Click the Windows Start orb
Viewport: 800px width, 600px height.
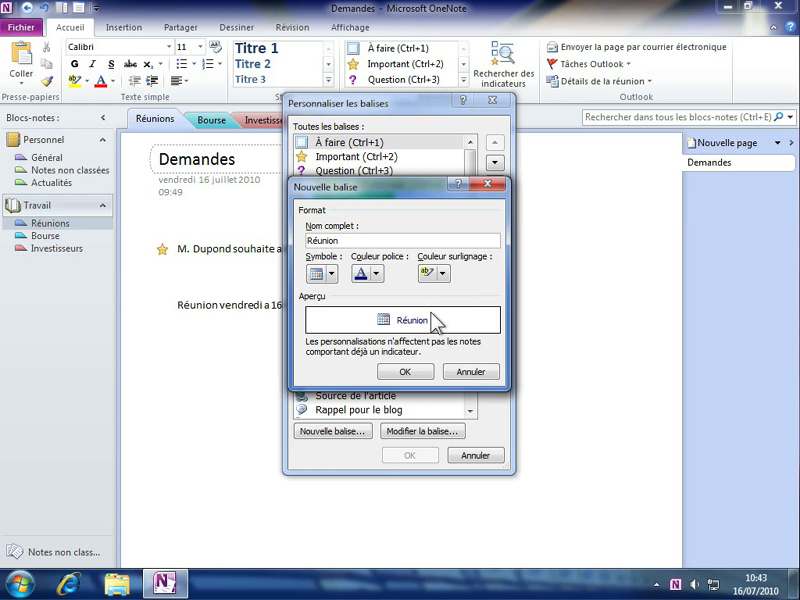(x=20, y=584)
